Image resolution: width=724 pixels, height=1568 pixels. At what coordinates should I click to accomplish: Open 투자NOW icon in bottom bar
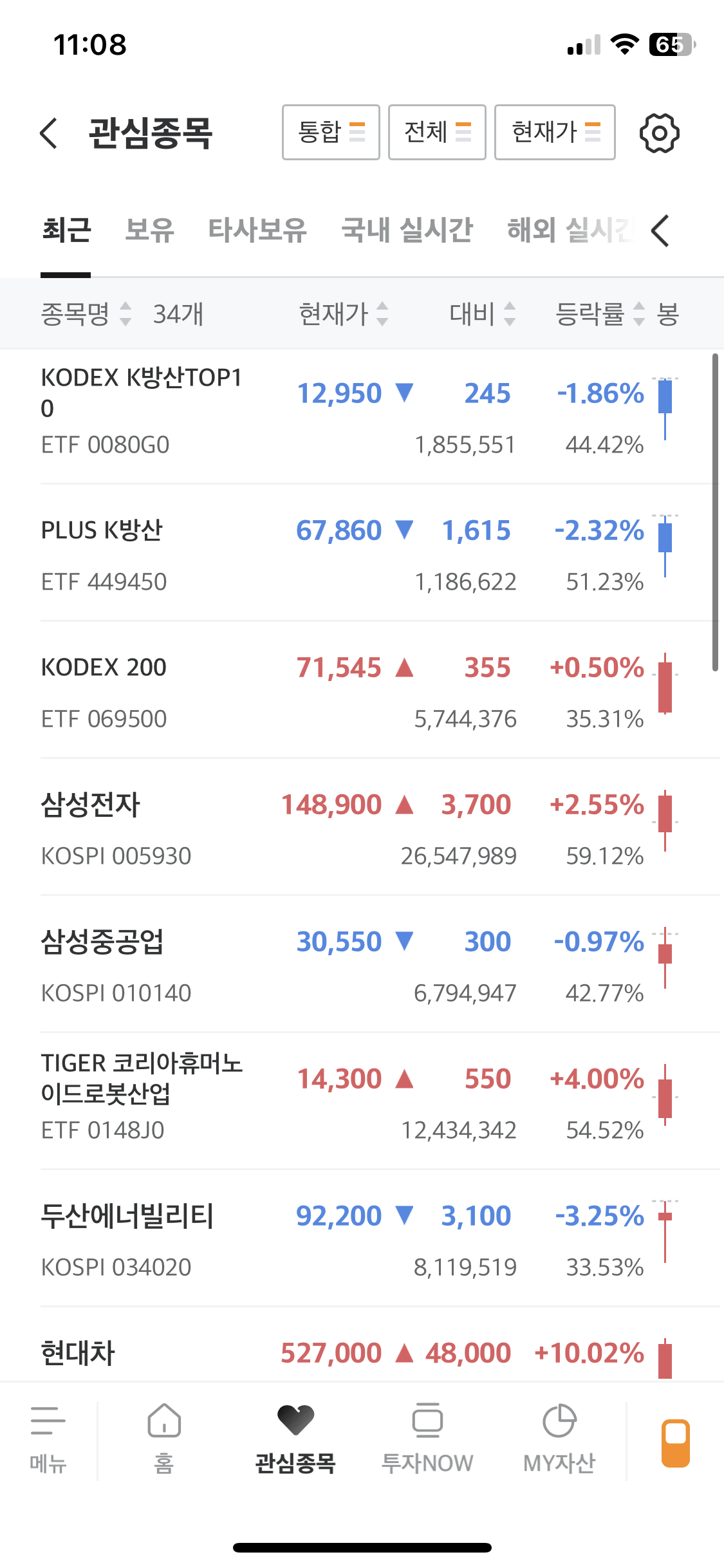click(x=427, y=1421)
